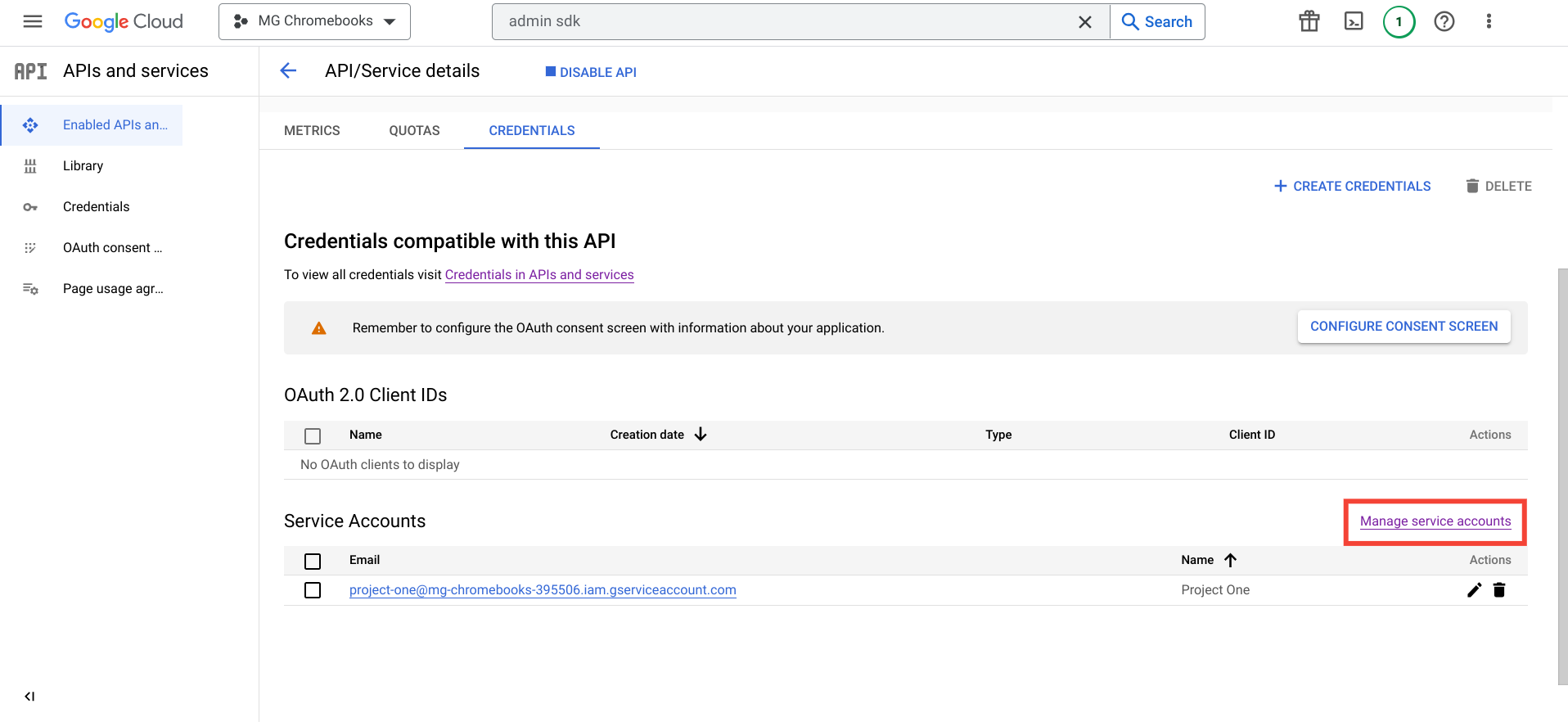Click the Search button
Screen dimensions: 1568x722
tap(1157, 22)
